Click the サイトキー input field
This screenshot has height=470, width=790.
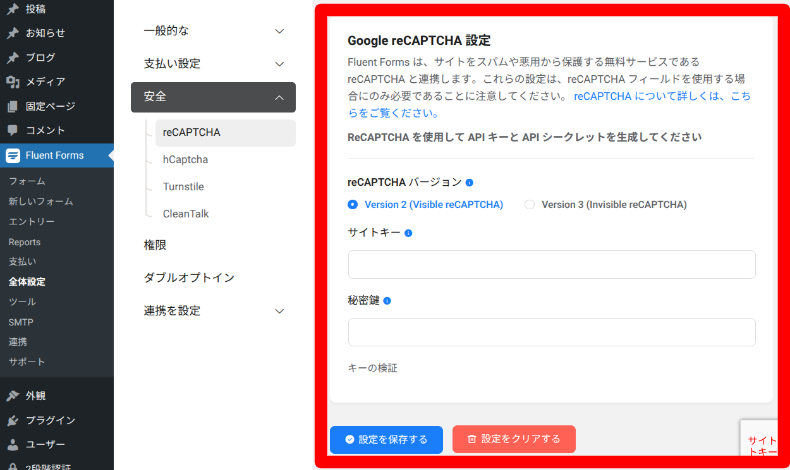[x=552, y=264]
